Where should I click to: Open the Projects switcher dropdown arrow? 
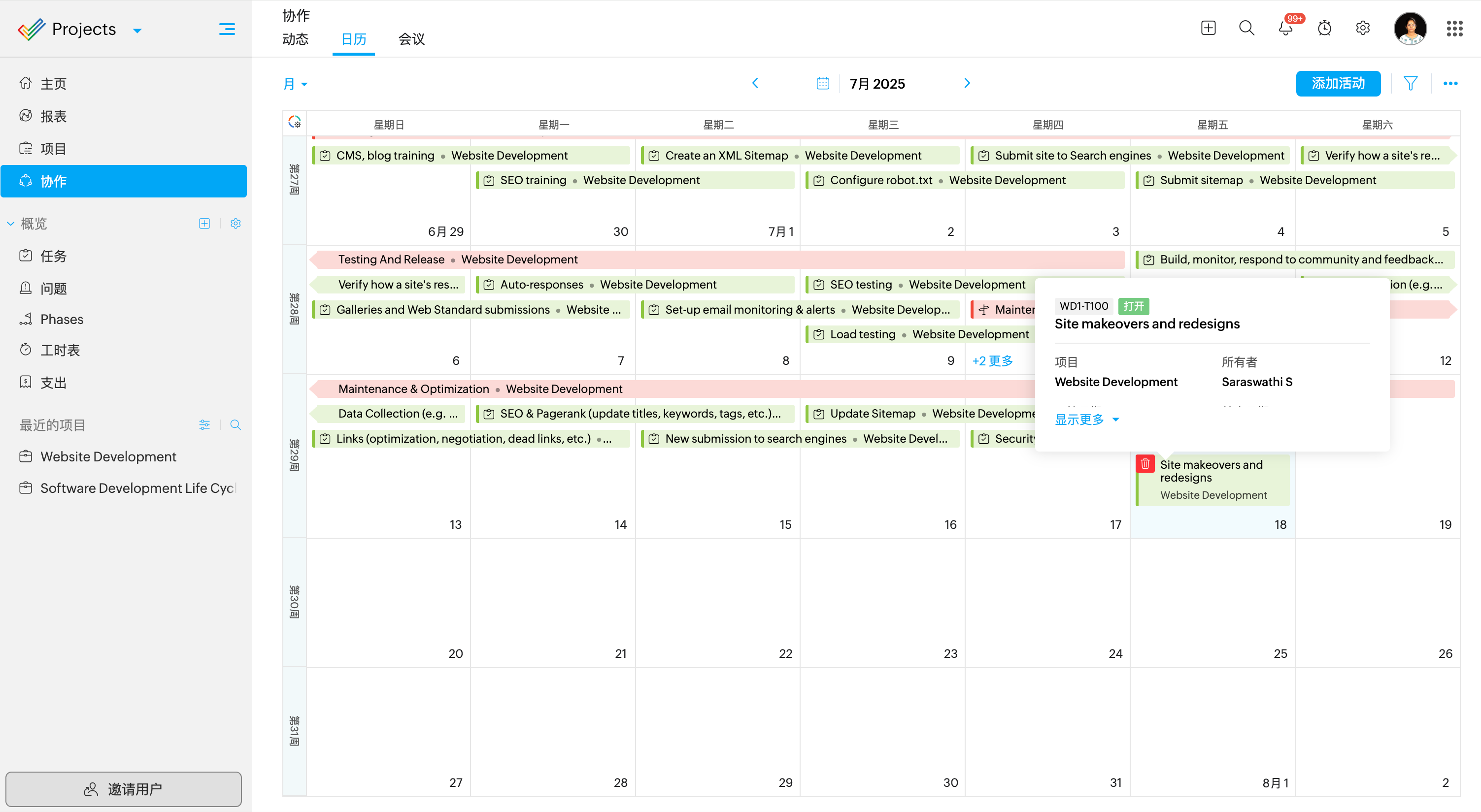tap(137, 31)
